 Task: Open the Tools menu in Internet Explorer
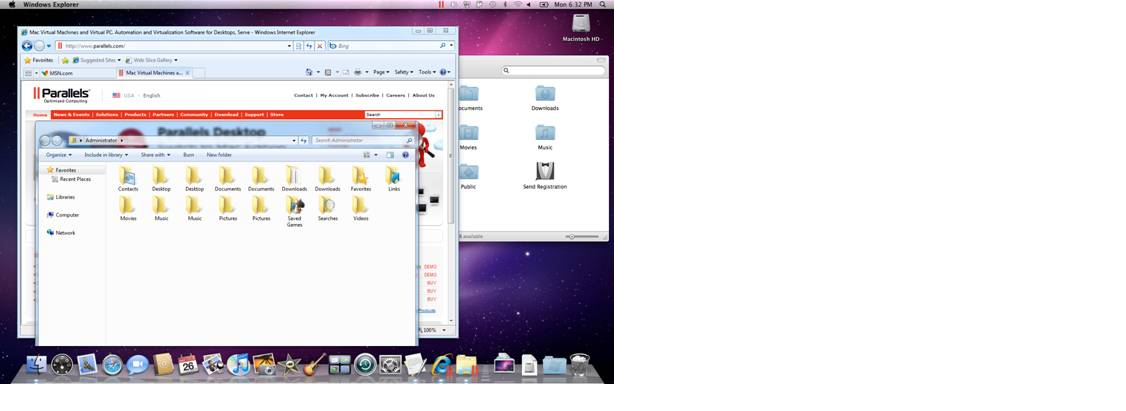[x=427, y=72]
